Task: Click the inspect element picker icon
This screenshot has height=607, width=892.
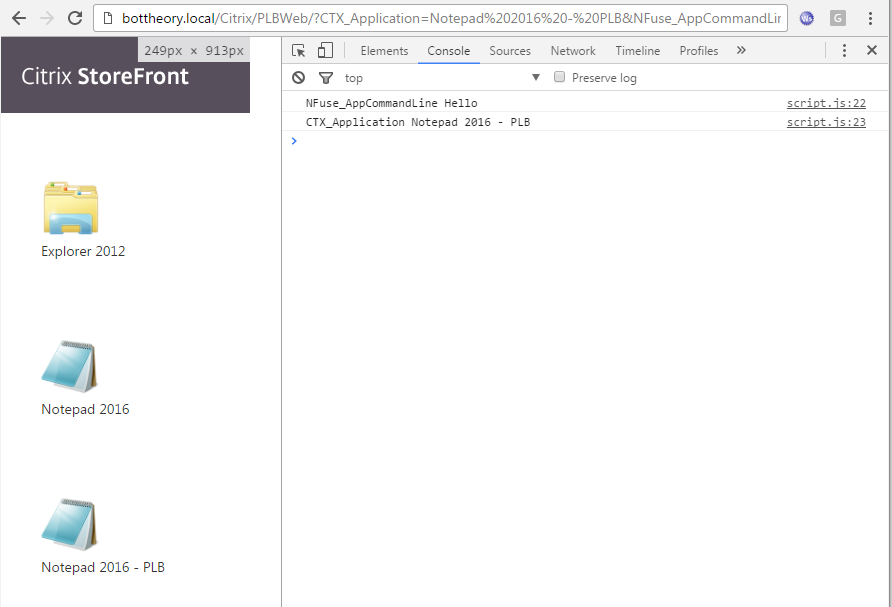Action: click(299, 51)
